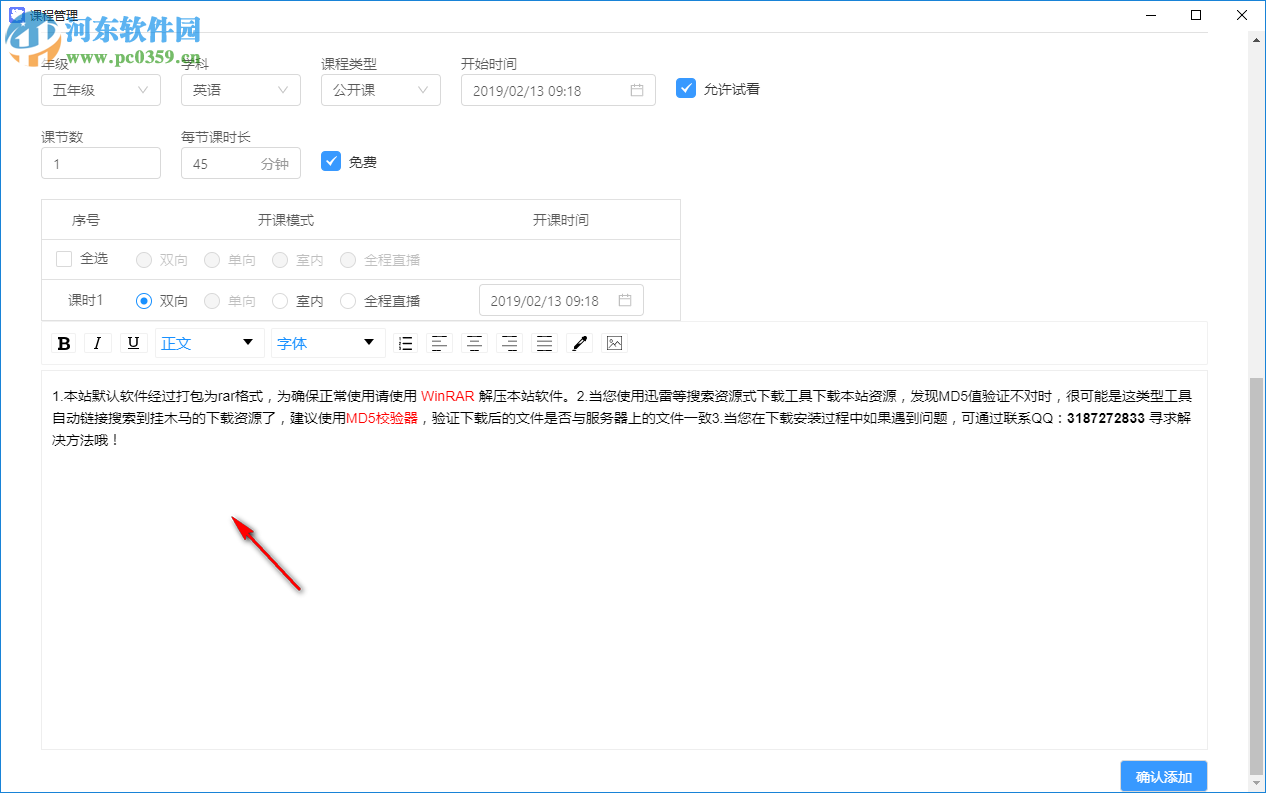Enable the 允许试看 checkbox
The image size is (1266, 793).
(x=686, y=88)
